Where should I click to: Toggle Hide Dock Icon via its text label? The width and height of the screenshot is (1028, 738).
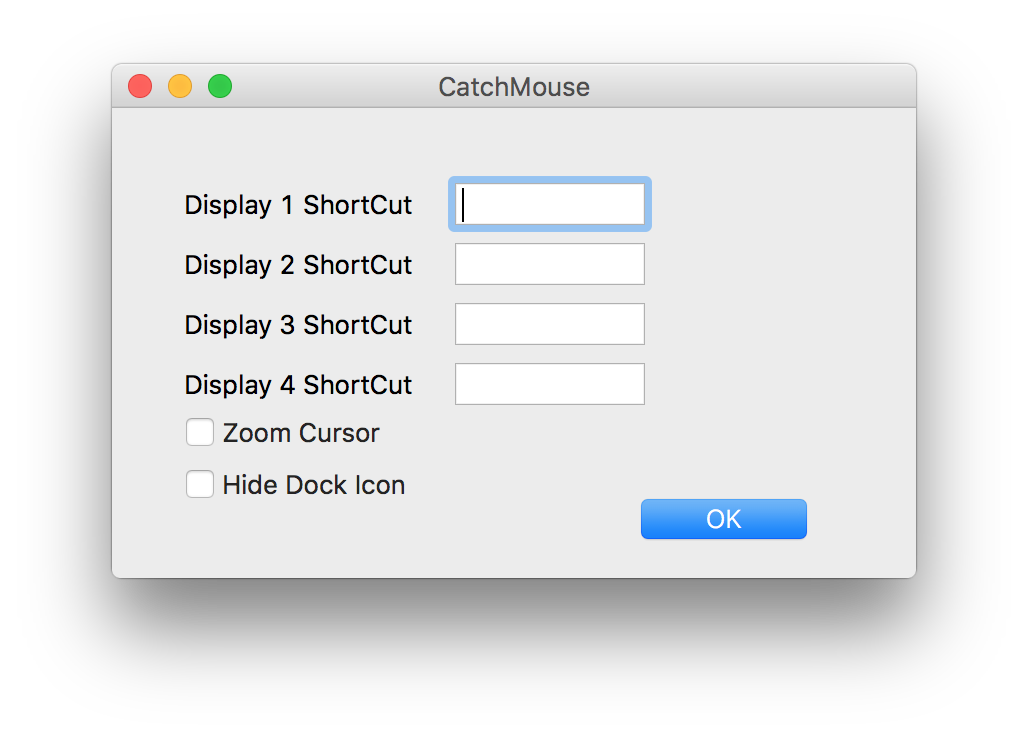coord(314,485)
